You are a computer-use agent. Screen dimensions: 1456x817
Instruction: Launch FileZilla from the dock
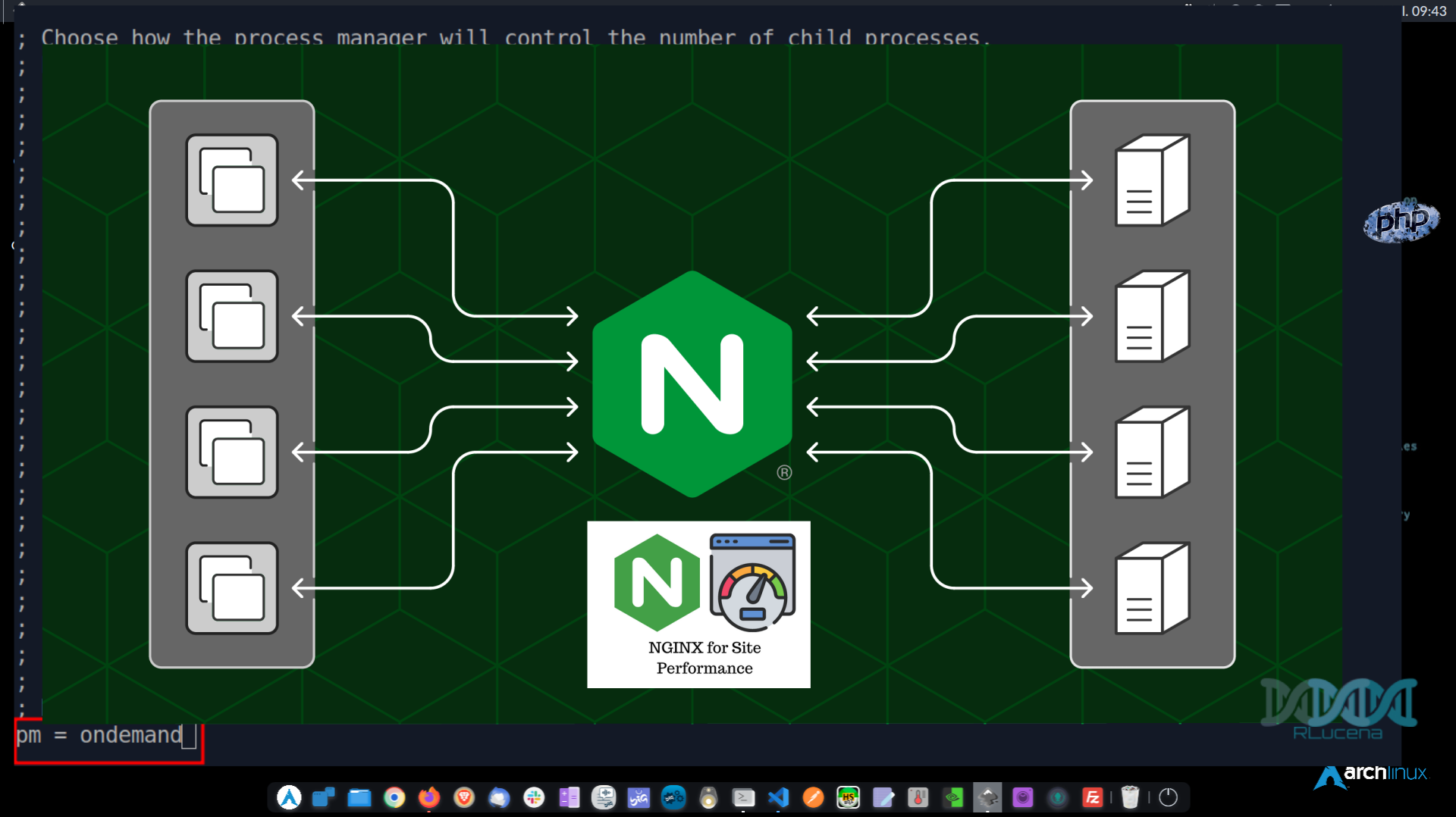coord(1092,797)
